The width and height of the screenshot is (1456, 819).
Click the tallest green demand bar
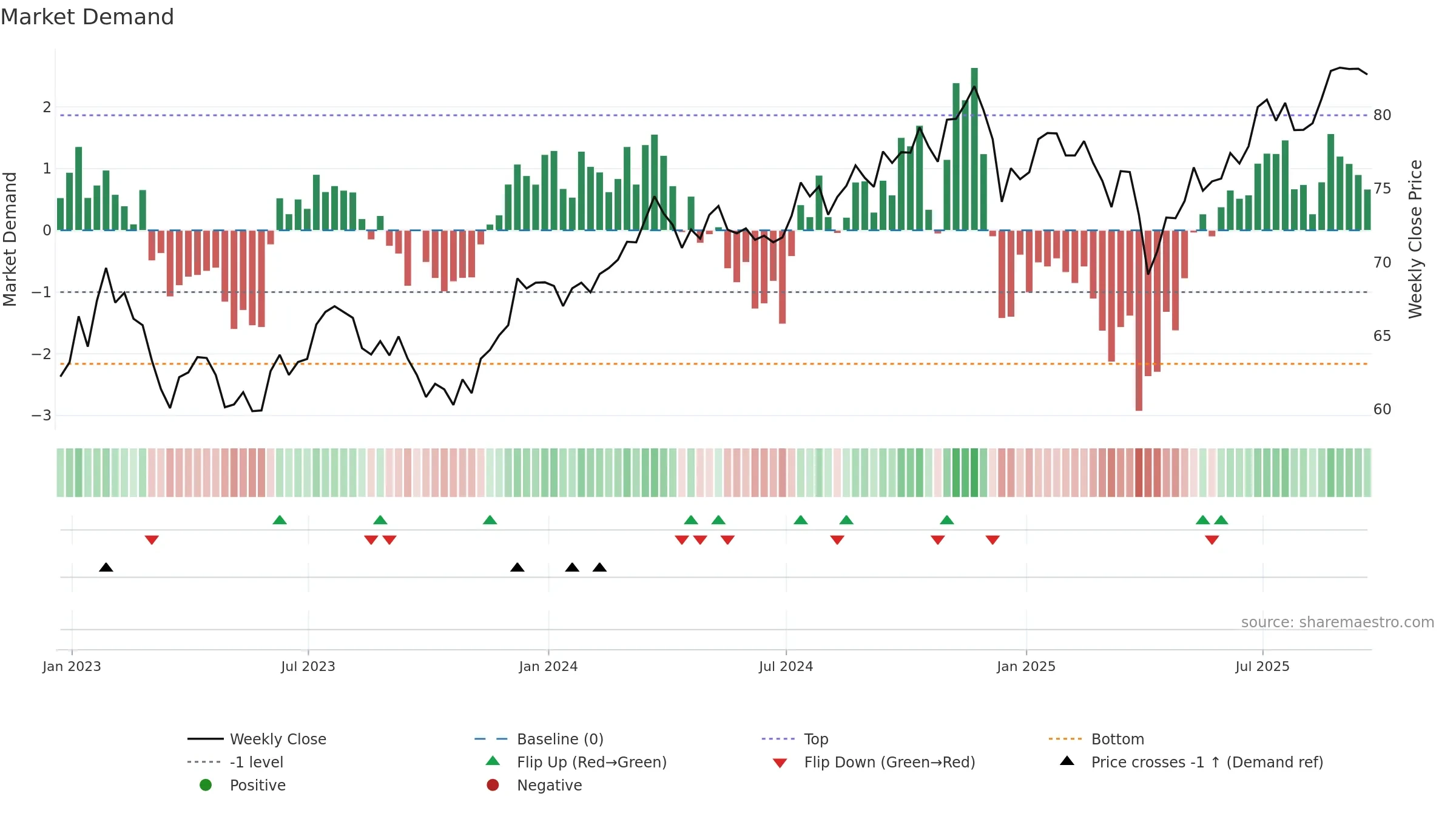pyautogui.click(x=974, y=149)
